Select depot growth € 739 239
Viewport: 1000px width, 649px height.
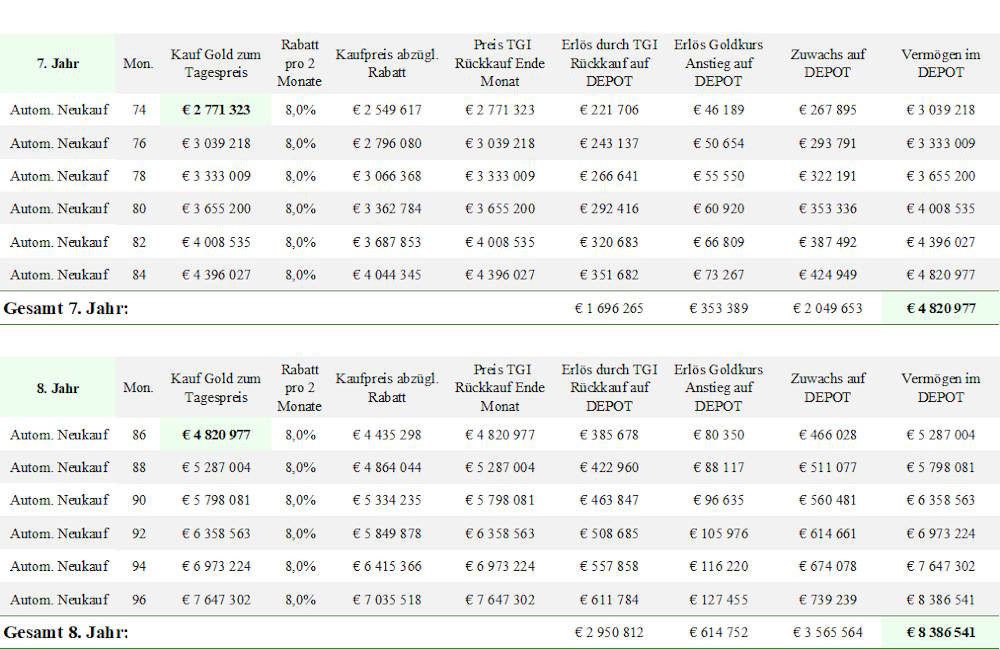828,599
